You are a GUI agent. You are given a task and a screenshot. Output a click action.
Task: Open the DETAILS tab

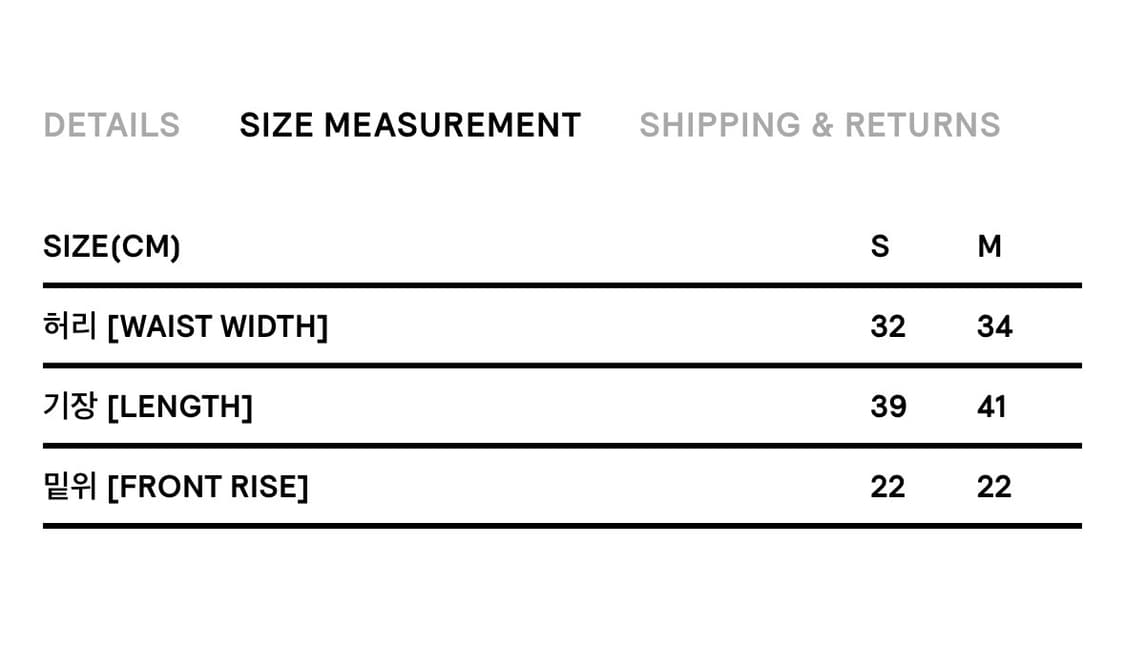tap(111, 125)
